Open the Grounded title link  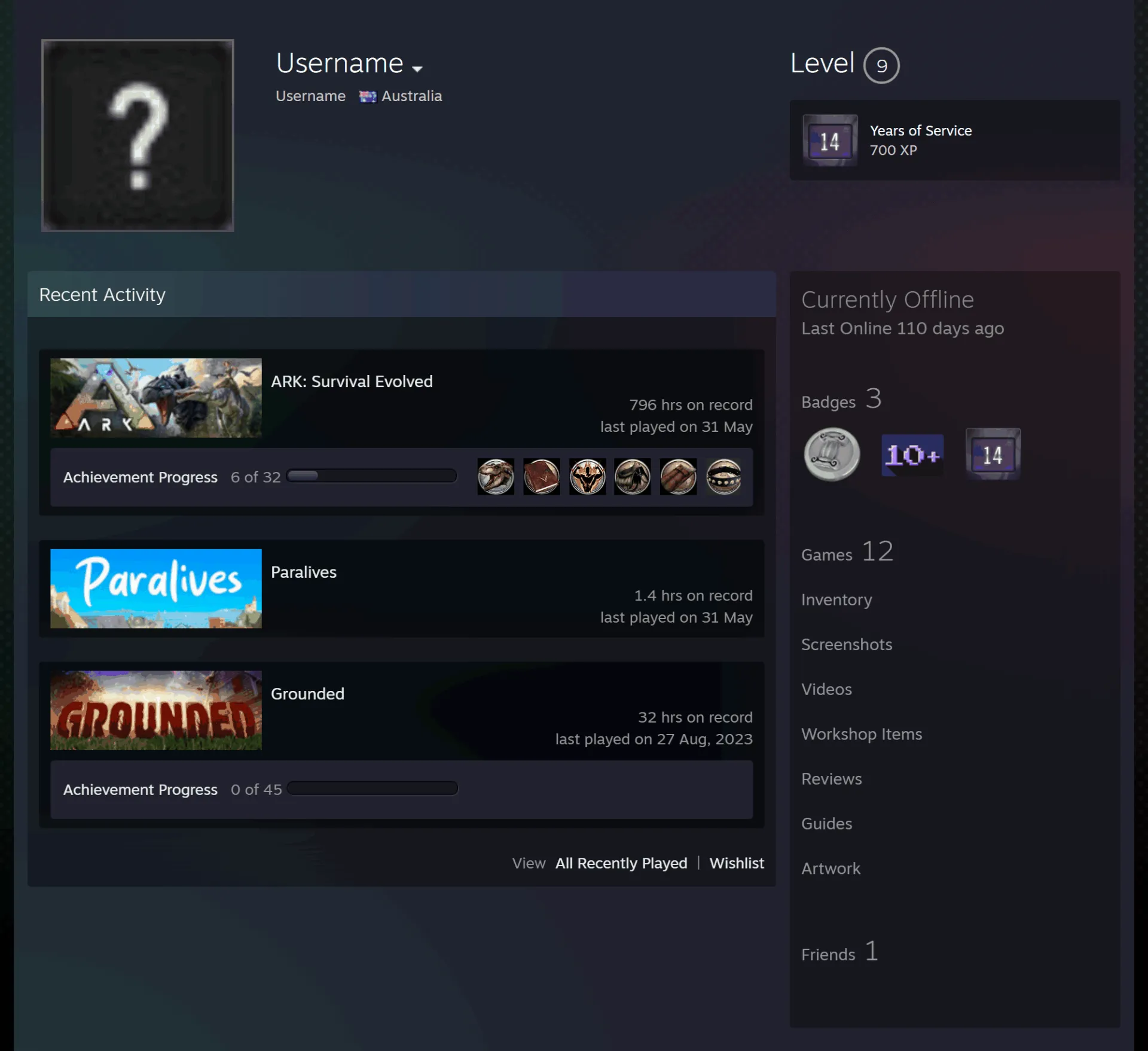pos(307,694)
